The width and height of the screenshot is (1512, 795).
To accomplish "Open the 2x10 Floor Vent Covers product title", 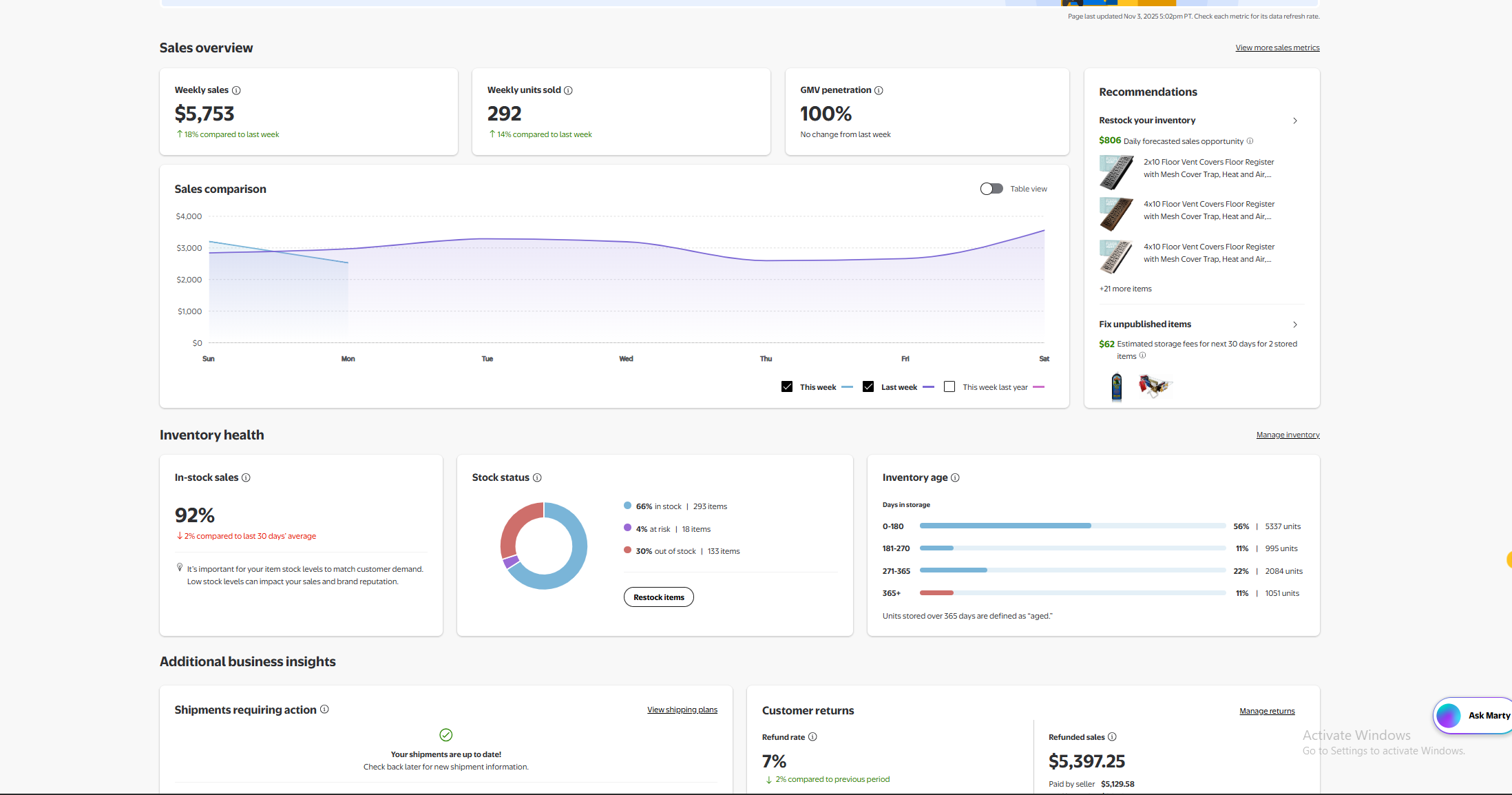I will click(1208, 168).
